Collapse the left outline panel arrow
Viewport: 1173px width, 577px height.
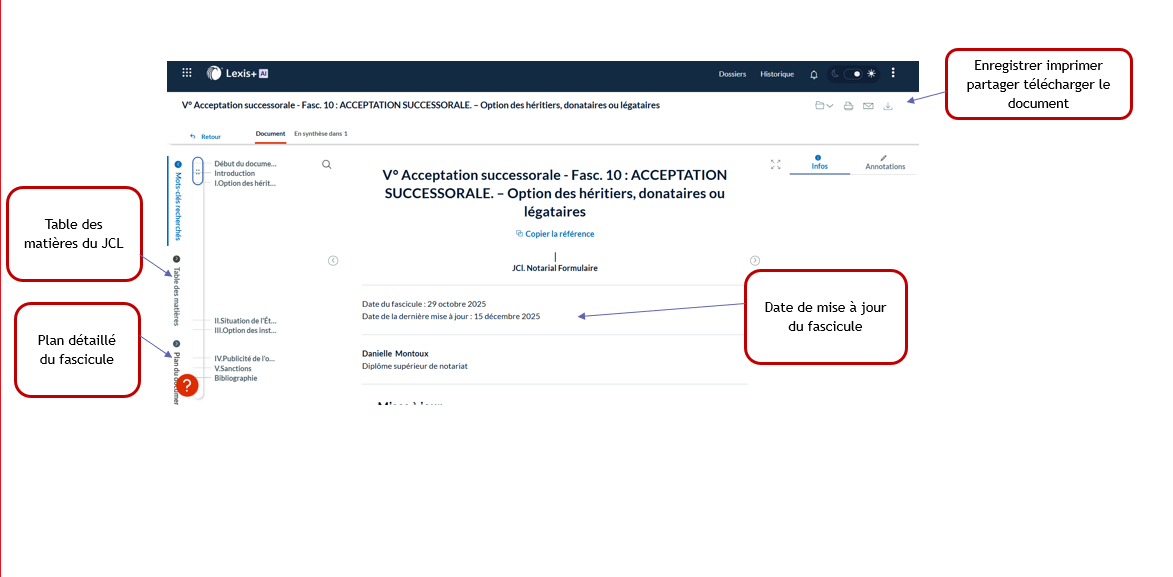coord(333,261)
